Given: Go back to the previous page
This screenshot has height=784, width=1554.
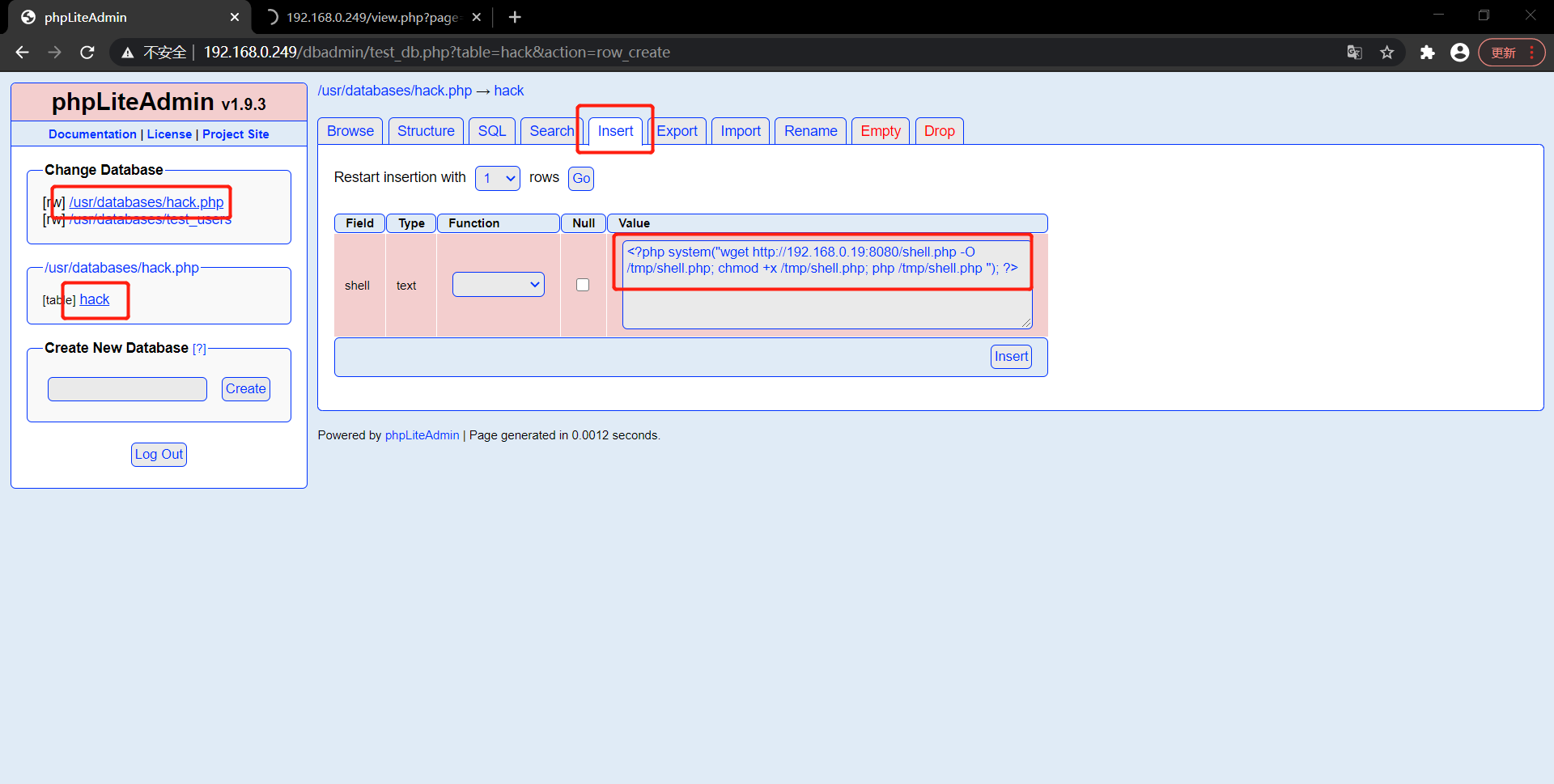Looking at the screenshot, I should (22, 53).
